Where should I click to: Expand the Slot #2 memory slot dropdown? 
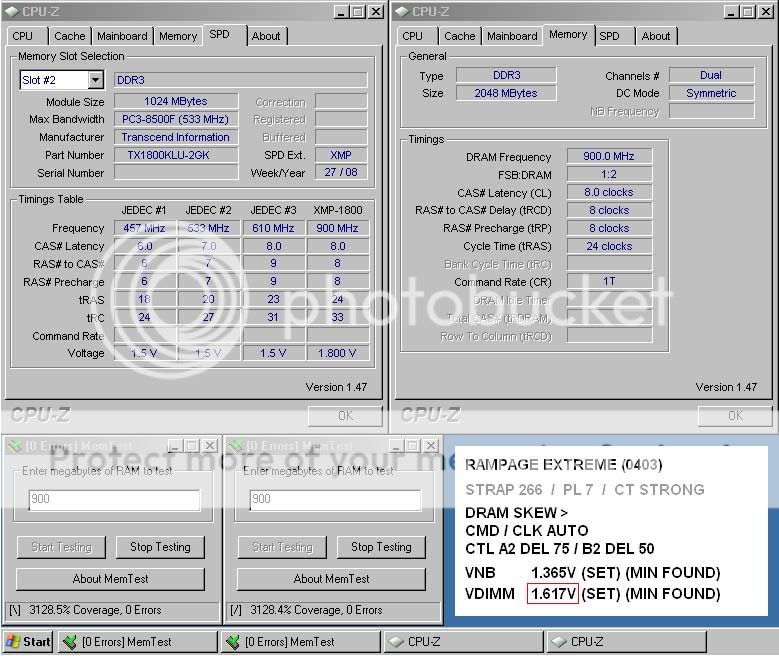[95, 80]
